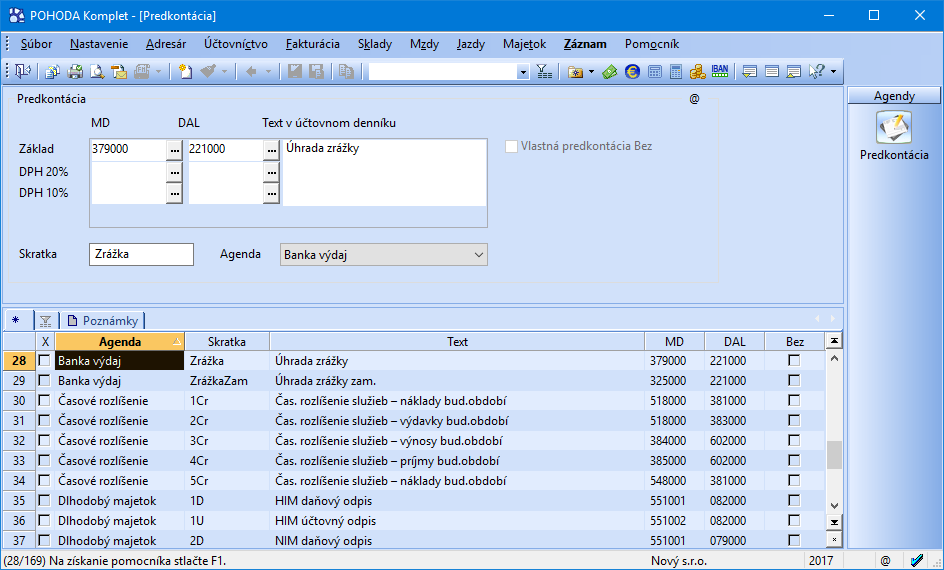Viewport: 944px width, 570px height.
Task: Click the printer icon in toolbar
Action: [x=76, y=71]
